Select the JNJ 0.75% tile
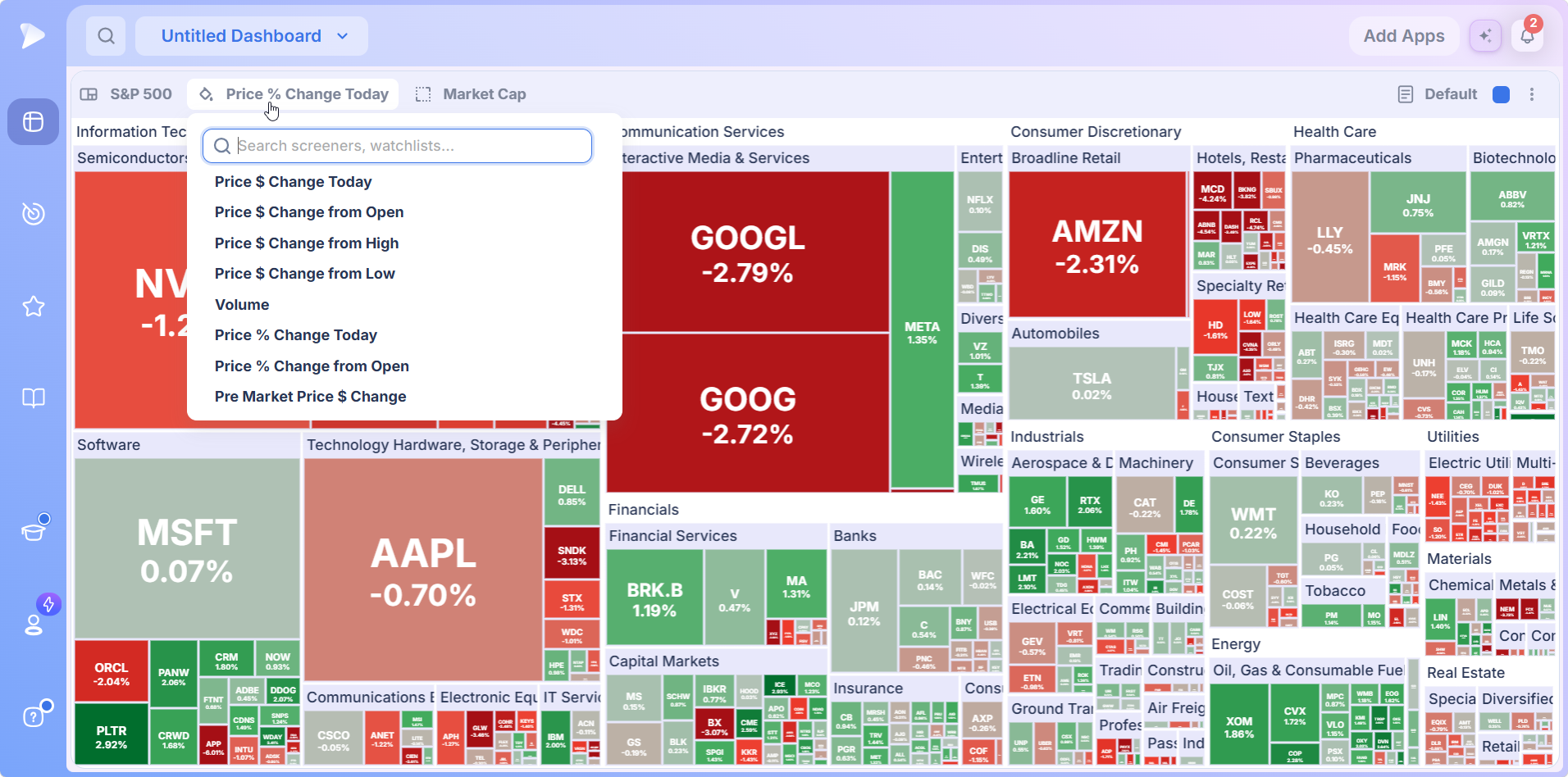Screen dimensions: 1568x777 (x=1418, y=202)
